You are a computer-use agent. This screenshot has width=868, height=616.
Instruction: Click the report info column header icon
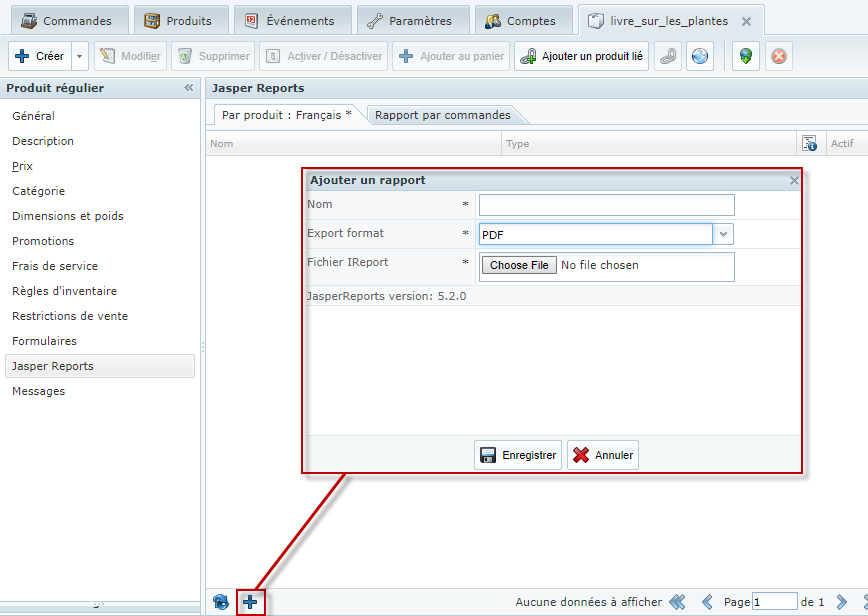click(809, 143)
